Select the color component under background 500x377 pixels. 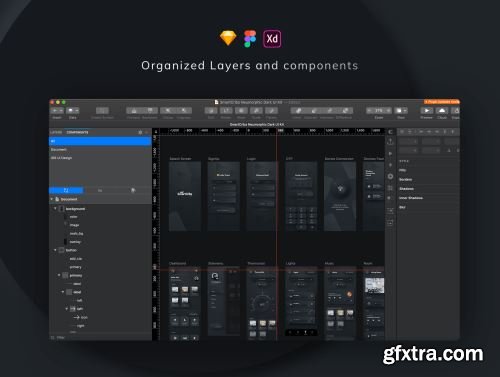pos(73,217)
